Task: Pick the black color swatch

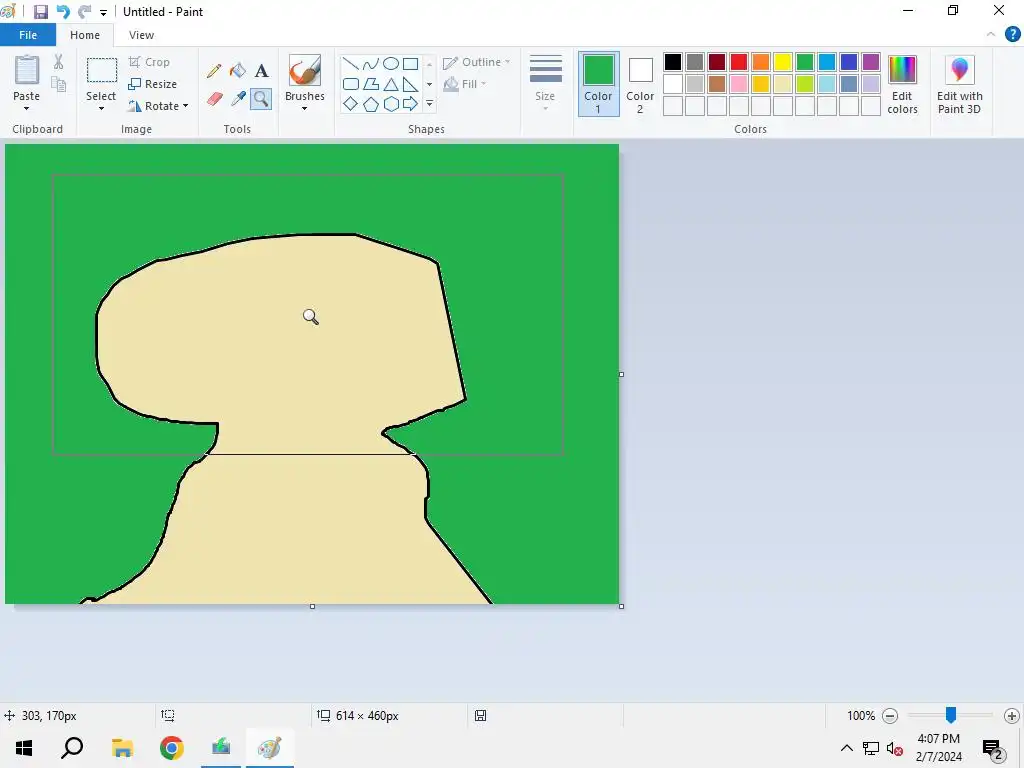Action: click(x=673, y=62)
